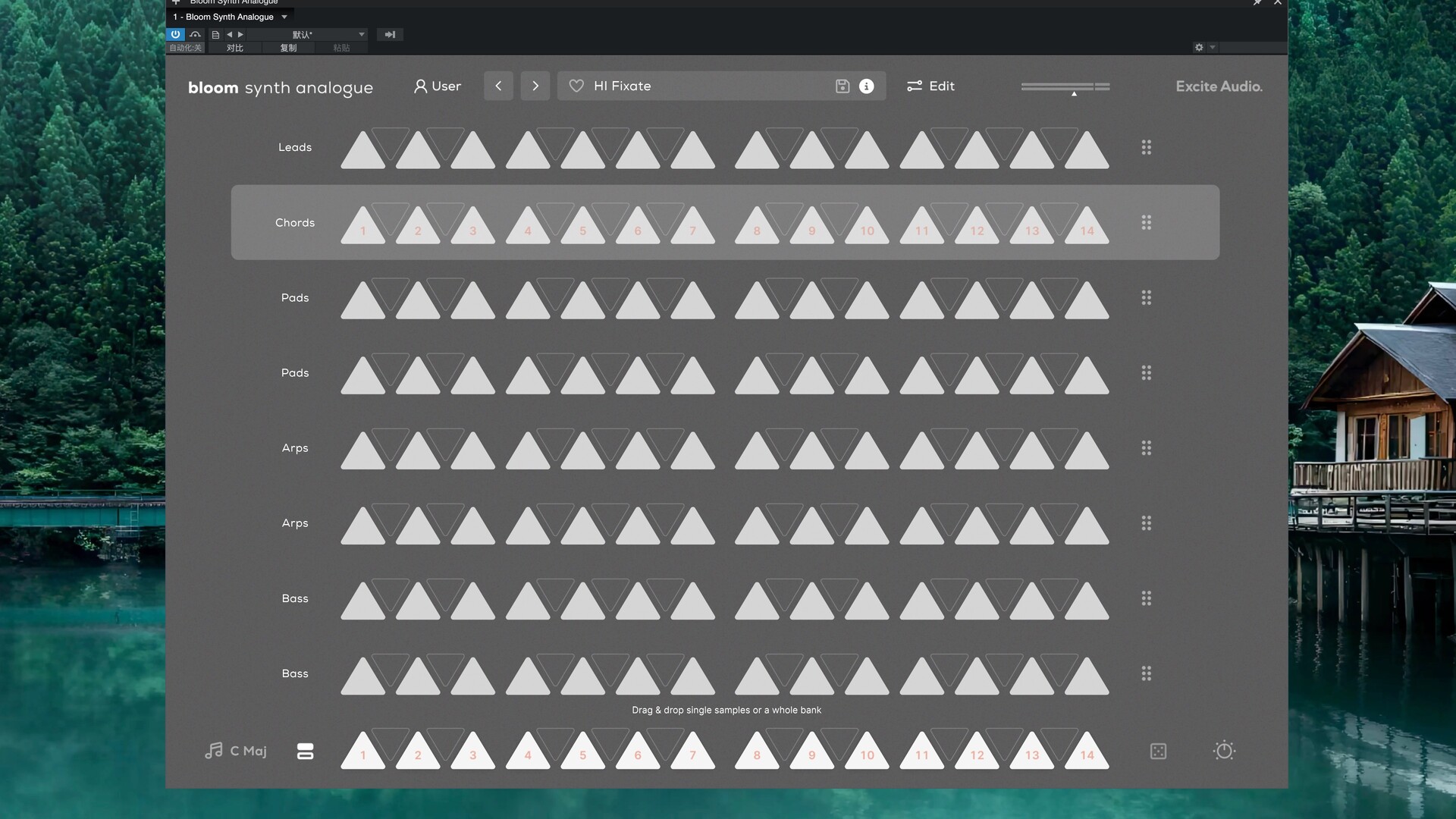Click the first Arps row drag handle
Image resolution: width=1456 pixels, height=819 pixels.
(x=1147, y=447)
